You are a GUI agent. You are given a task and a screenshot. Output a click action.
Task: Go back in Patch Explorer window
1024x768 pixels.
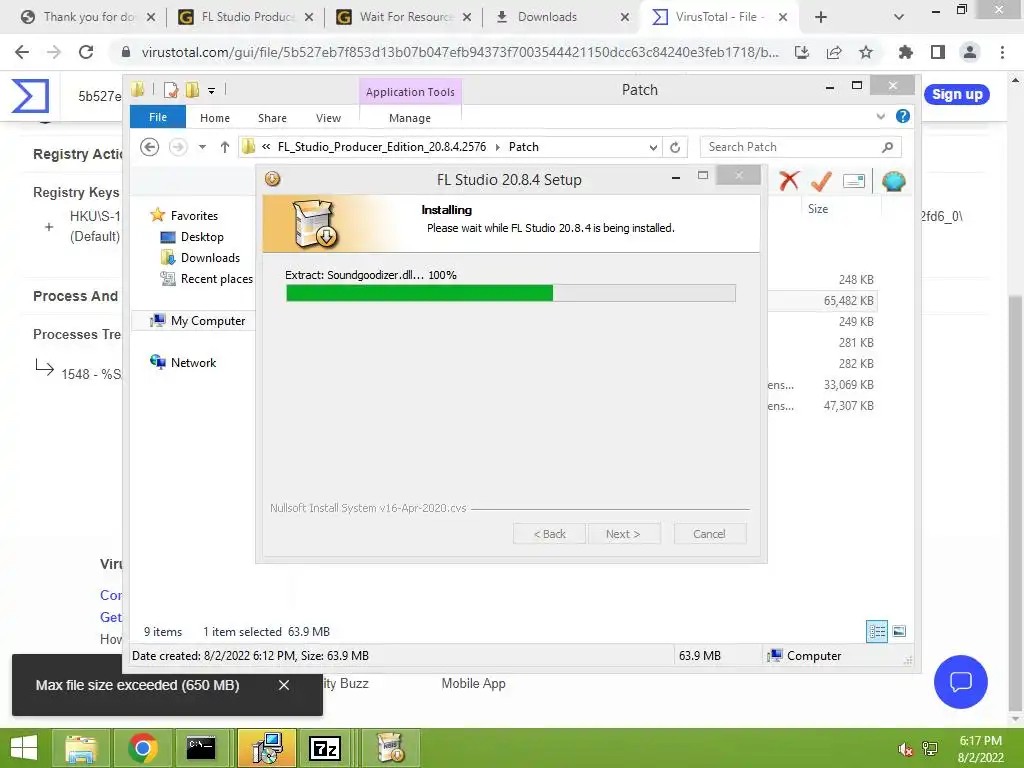150,147
